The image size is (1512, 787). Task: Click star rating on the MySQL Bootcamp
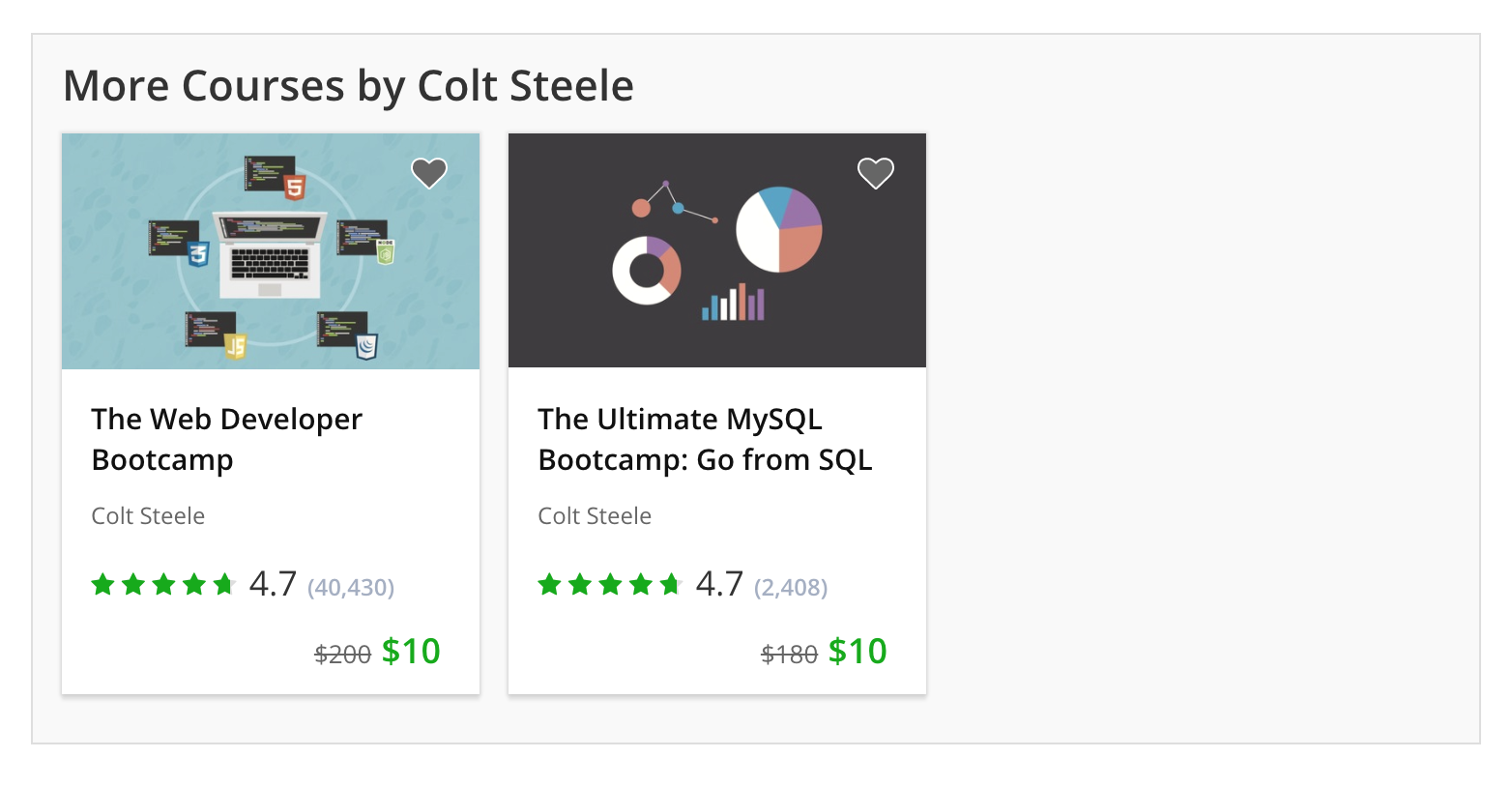click(610, 584)
